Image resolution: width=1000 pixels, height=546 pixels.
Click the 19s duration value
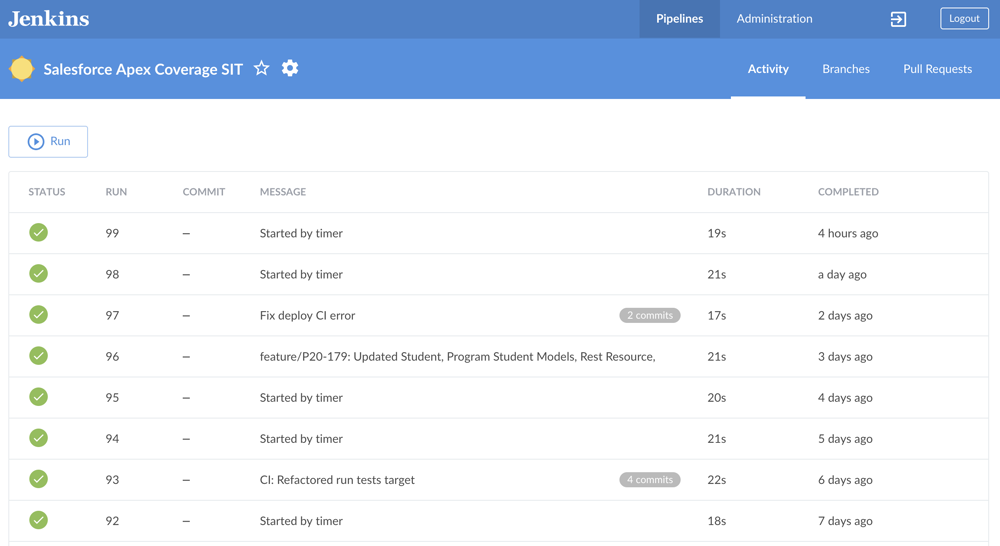point(717,233)
